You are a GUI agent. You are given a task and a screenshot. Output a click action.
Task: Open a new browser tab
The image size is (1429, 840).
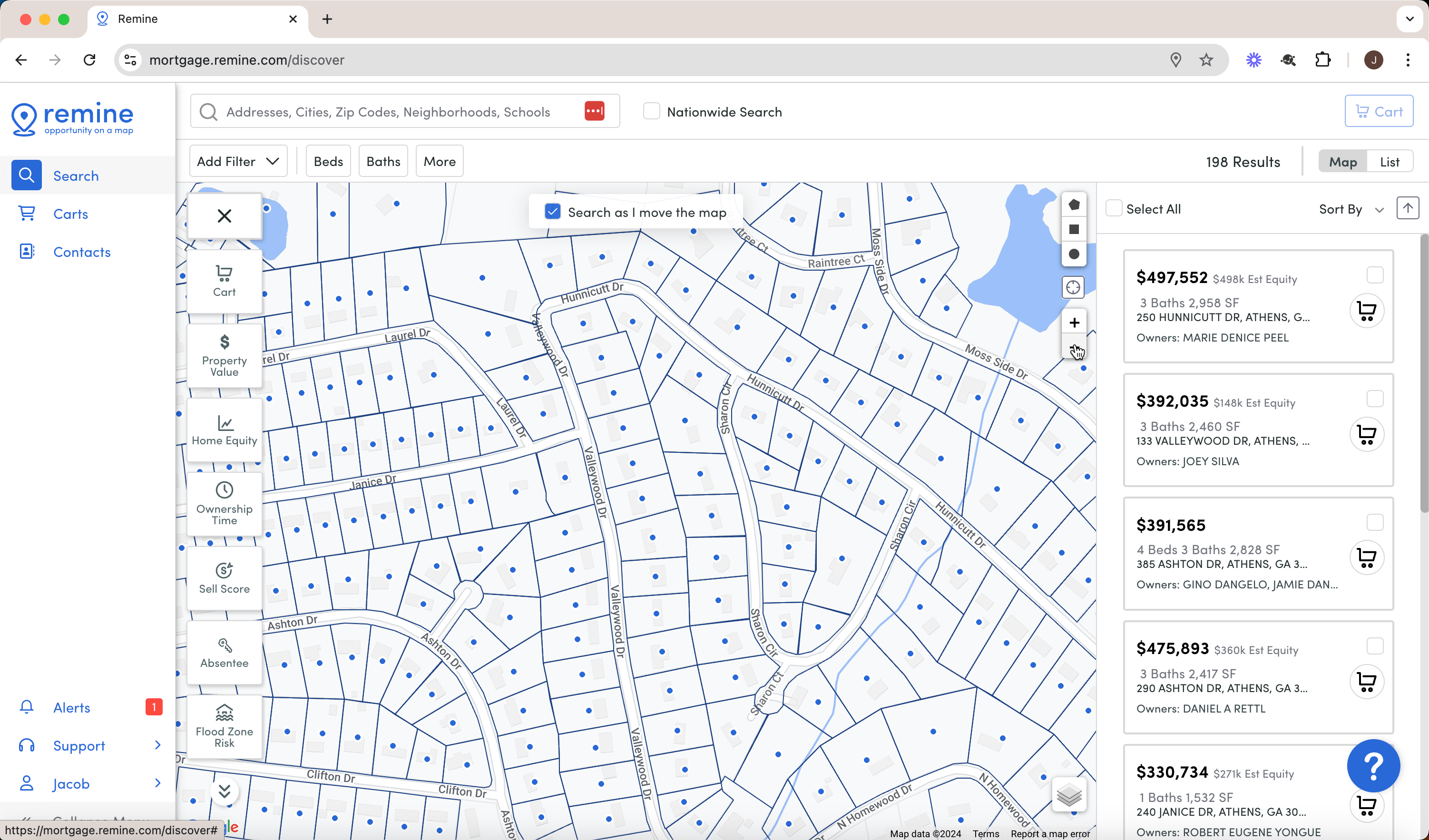pyautogui.click(x=327, y=20)
